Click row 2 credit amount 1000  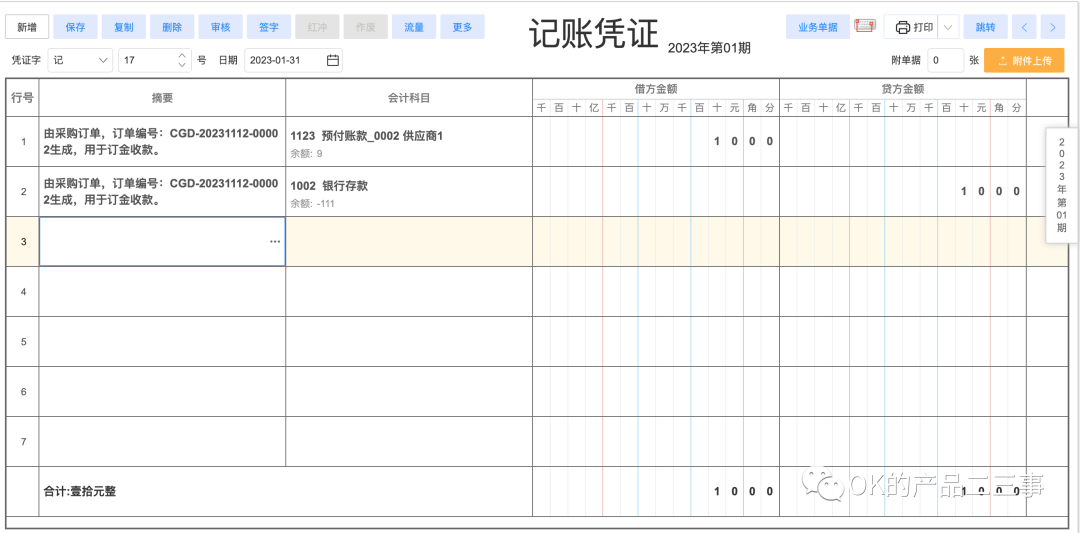click(x=990, y=191)
